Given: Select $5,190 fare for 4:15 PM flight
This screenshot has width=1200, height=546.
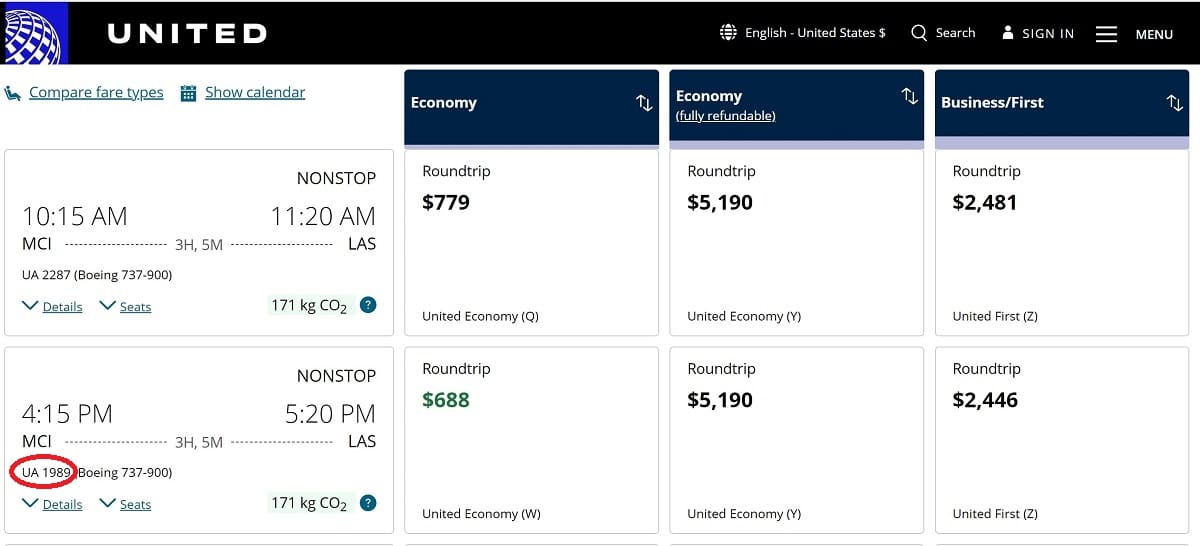Looking at the screenshot, I should (796, 440).
